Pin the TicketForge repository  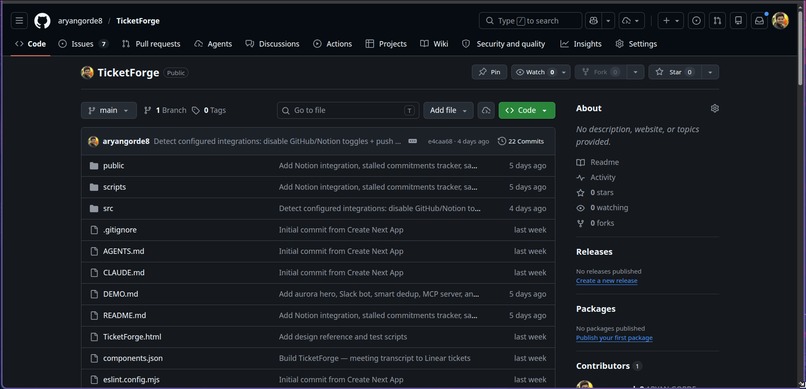(489, 72)
